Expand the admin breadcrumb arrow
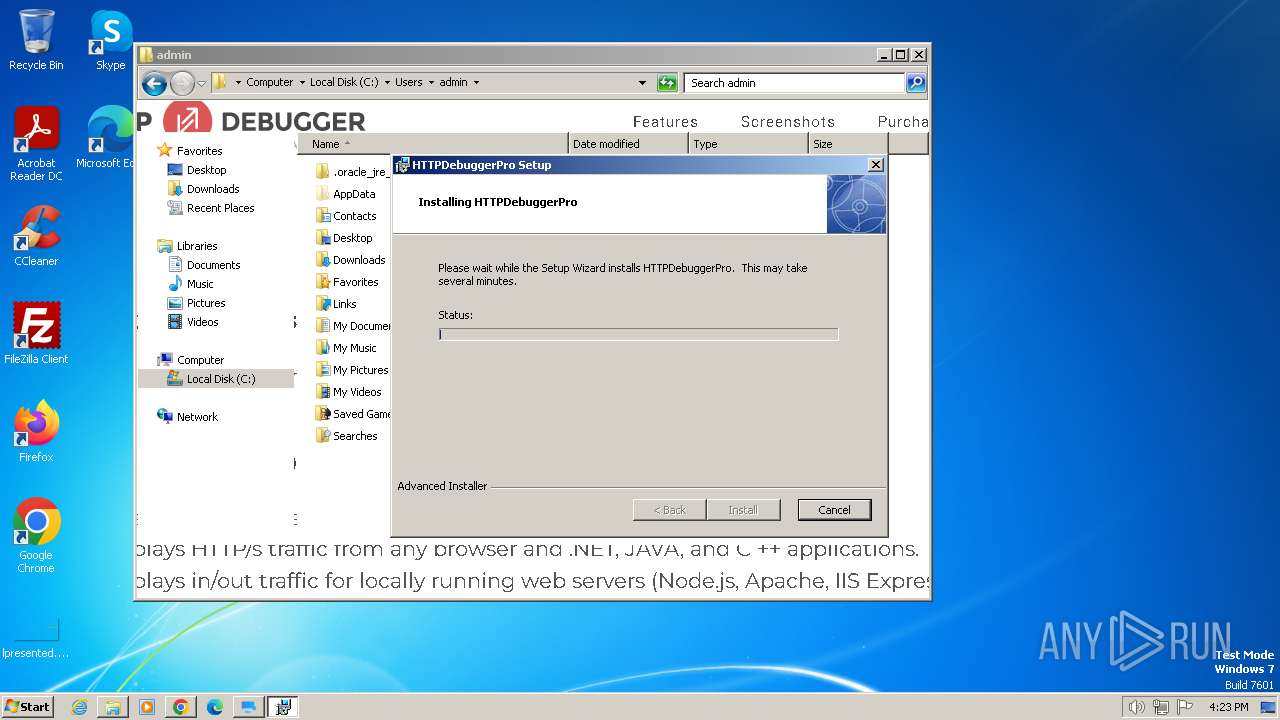 476,83
